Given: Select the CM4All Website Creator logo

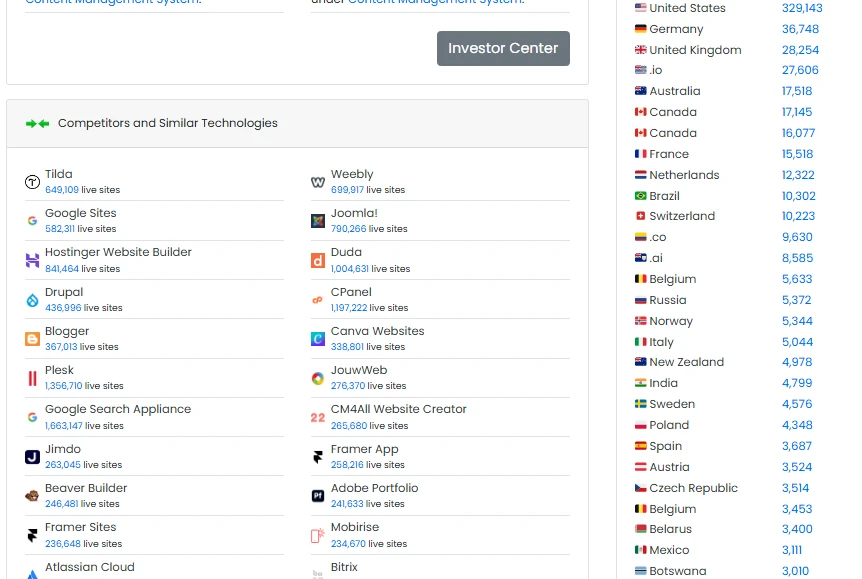Looking at the screenshot, I should [x=318, y=418].
